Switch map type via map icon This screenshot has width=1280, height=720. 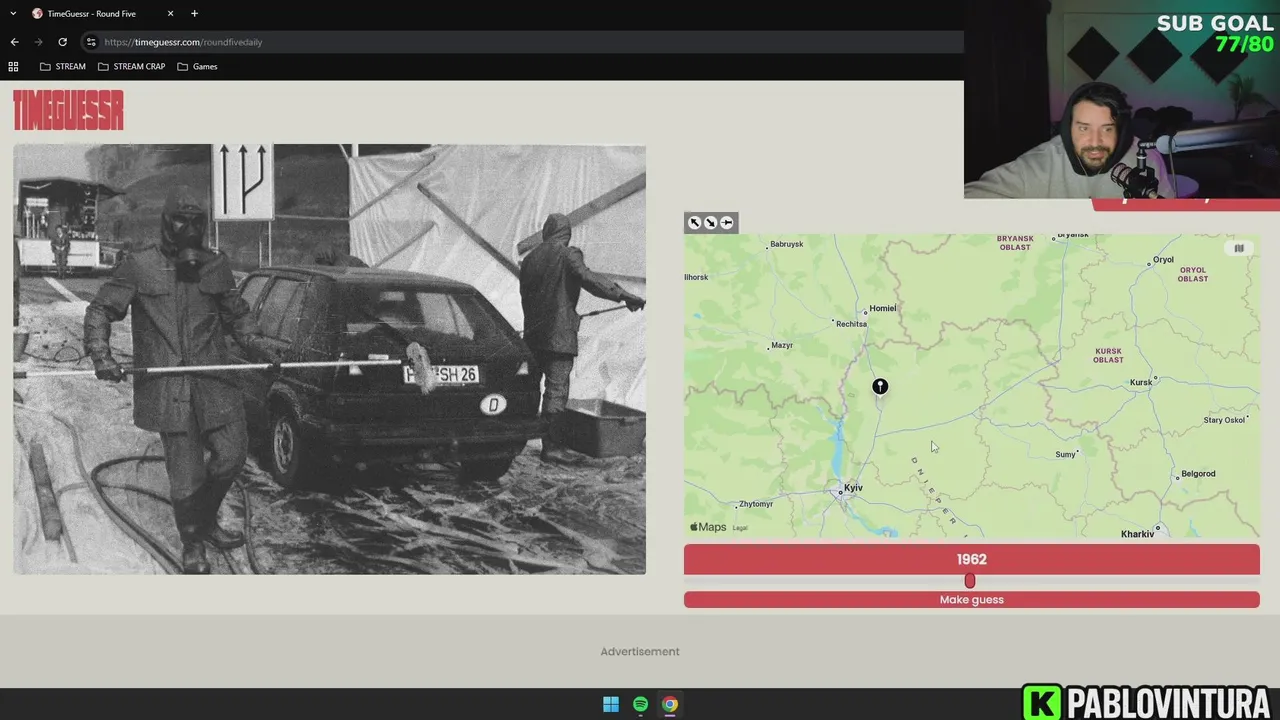1239,248
